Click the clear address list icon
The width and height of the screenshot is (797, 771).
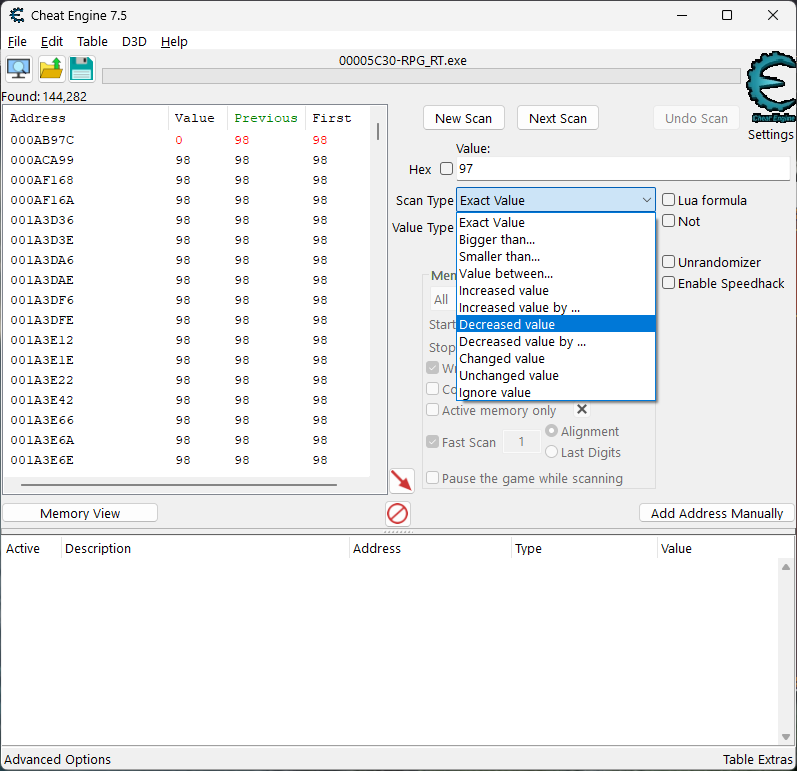tap(397, 513)
